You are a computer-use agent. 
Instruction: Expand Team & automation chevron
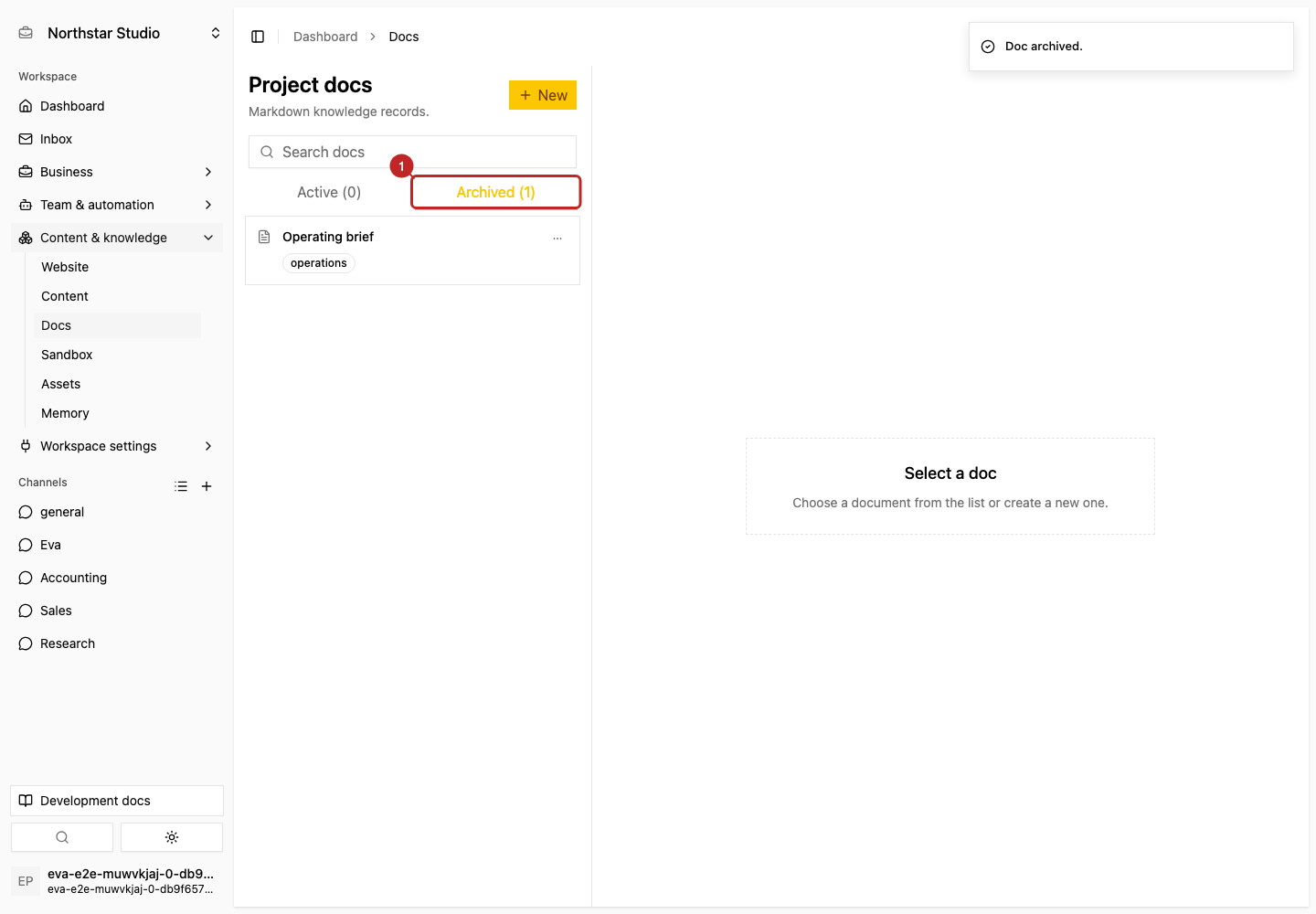(208, 205)
